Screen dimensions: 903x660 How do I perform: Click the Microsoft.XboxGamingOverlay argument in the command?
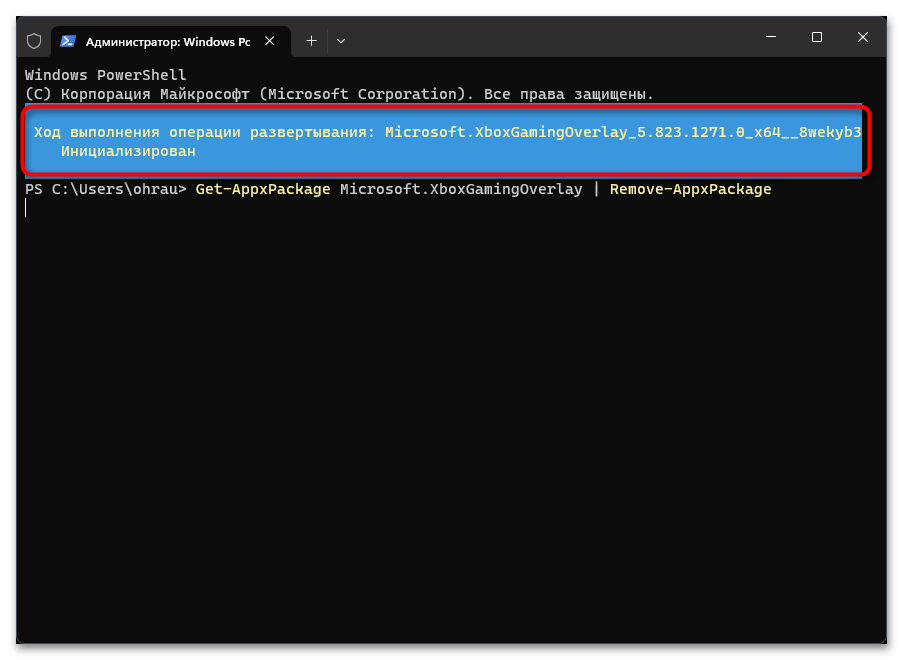[461, 189]
